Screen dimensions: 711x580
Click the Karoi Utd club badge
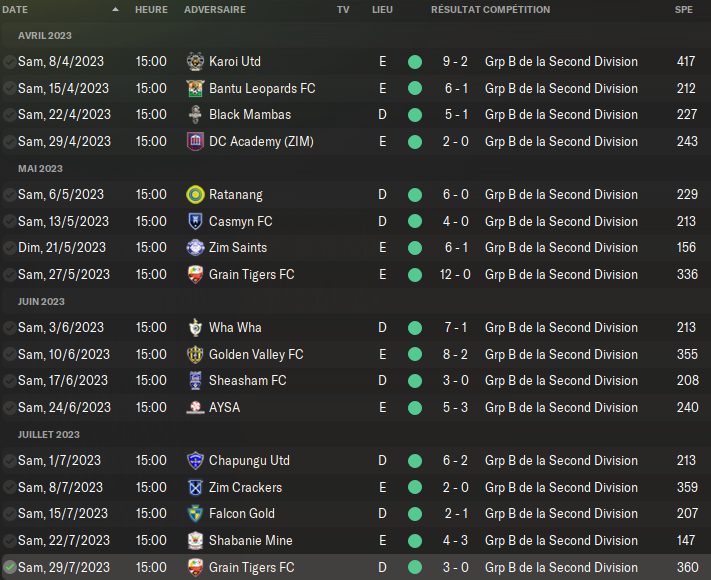click(x=195, y=62)
